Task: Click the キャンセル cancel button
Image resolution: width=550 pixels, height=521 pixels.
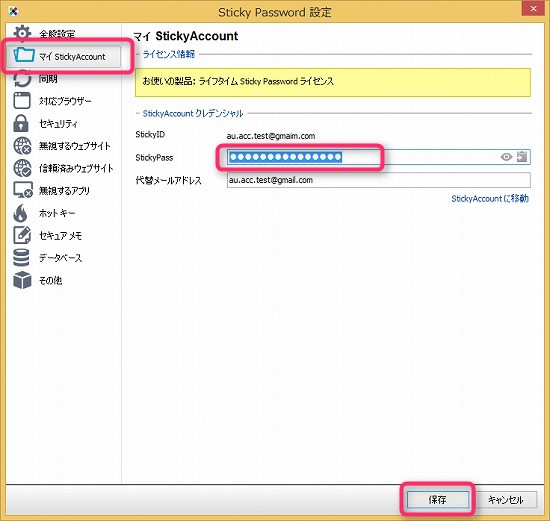Action: [505, 499]
